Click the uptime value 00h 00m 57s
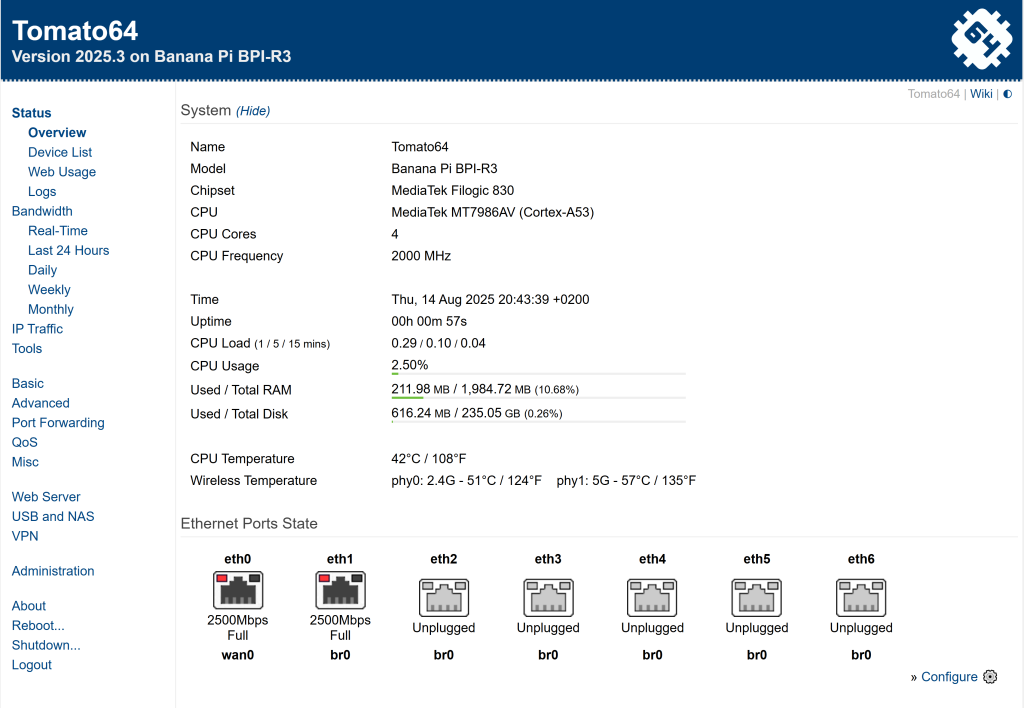The width and height of the screenshot is (1024, 708). click(x=429, y=321)
